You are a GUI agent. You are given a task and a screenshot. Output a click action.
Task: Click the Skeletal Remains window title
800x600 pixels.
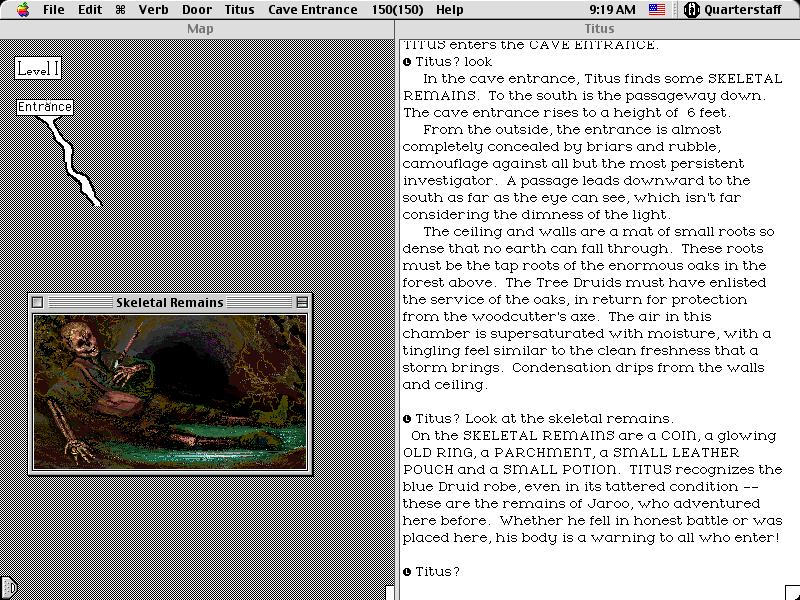click(169, 302)
